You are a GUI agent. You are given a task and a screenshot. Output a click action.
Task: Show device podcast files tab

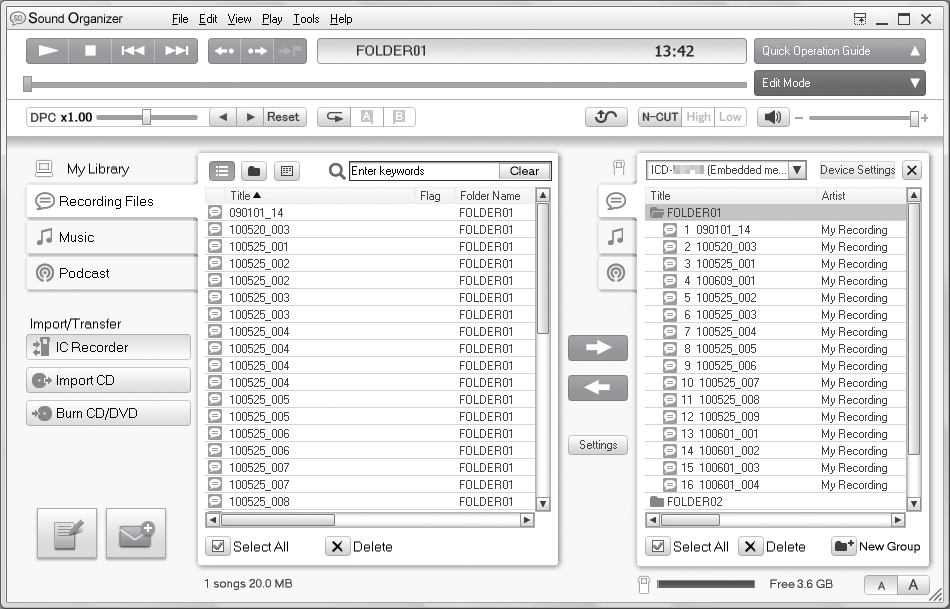pyautogui.click(x=616, y=273)
